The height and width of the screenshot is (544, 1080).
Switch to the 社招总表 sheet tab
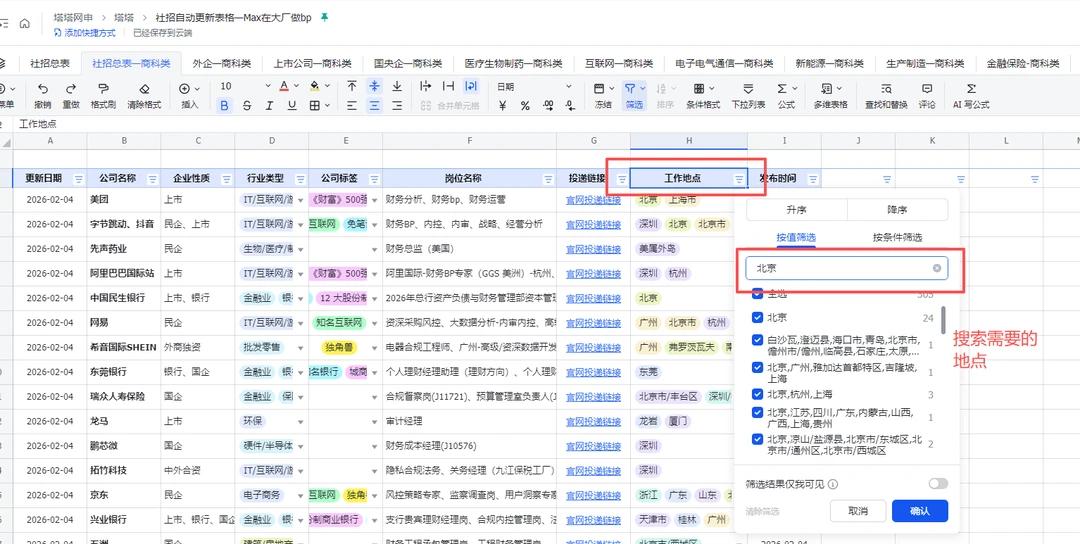point(49,63)
